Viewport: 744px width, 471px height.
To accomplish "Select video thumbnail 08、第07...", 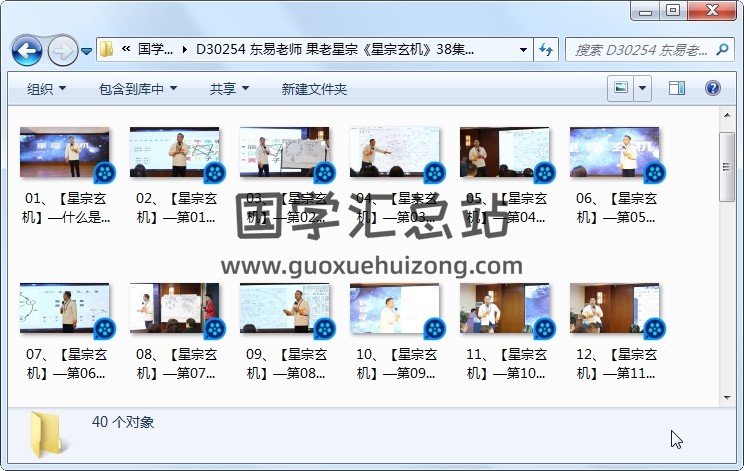I will click(176, 309).
